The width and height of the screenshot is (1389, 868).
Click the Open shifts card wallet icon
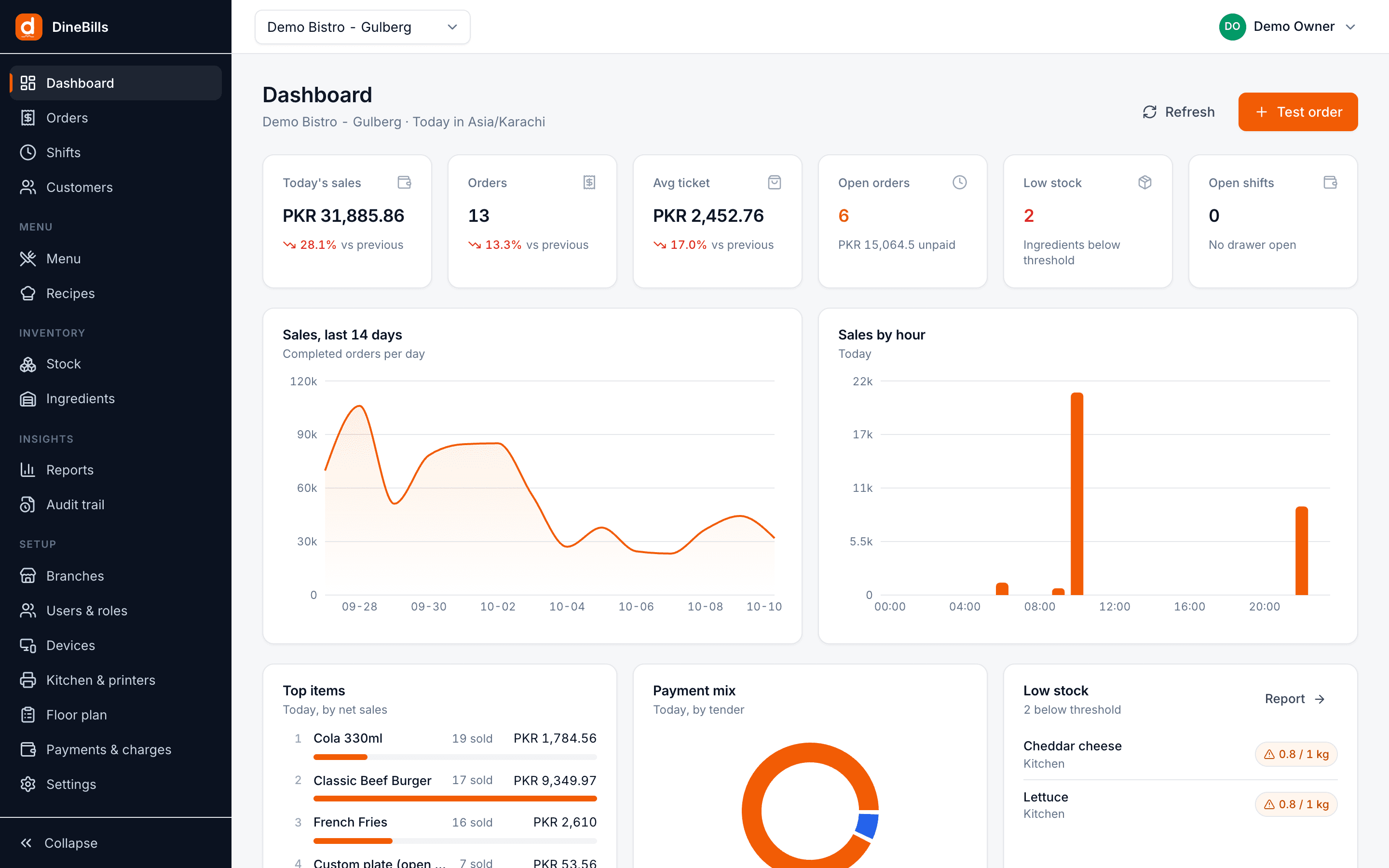pos(1330,183)
